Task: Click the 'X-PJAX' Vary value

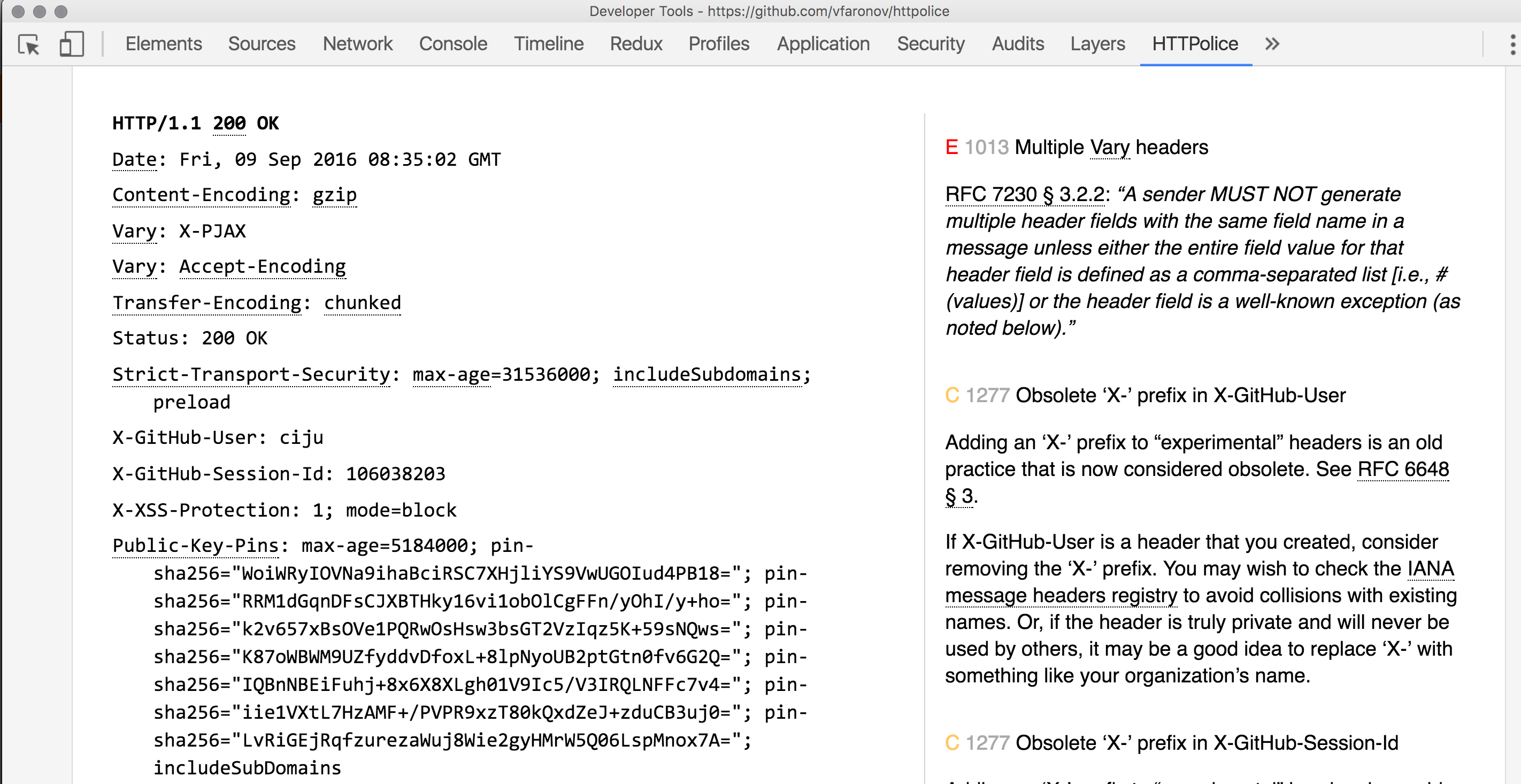Action: pos(212,232)
